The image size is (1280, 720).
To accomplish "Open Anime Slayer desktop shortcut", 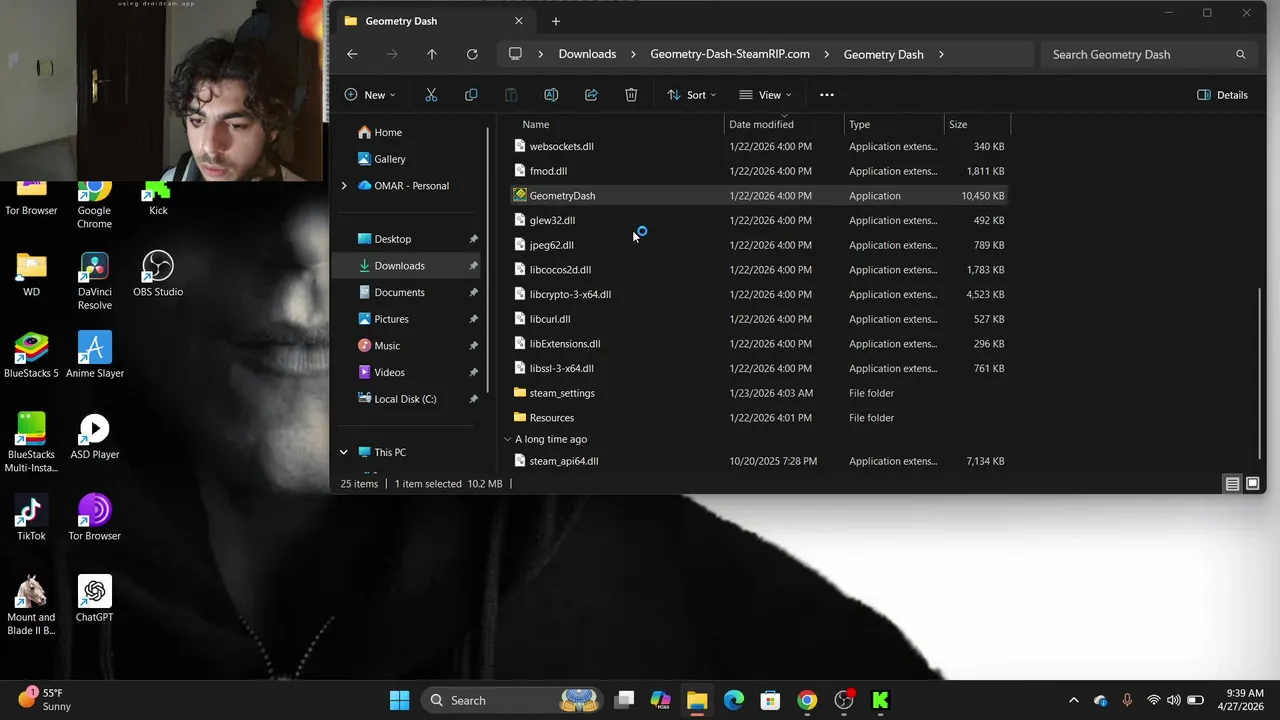I will click(95, 355).
